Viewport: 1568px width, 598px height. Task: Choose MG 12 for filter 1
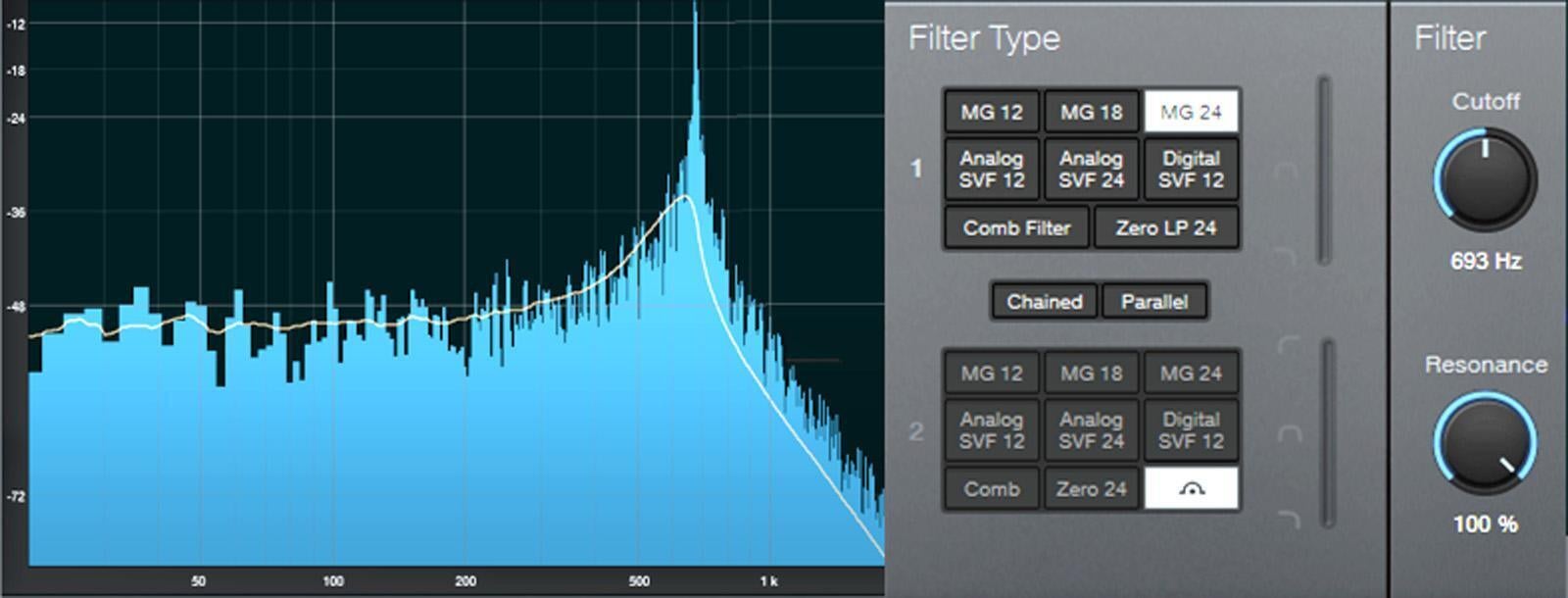coord(992,112)
